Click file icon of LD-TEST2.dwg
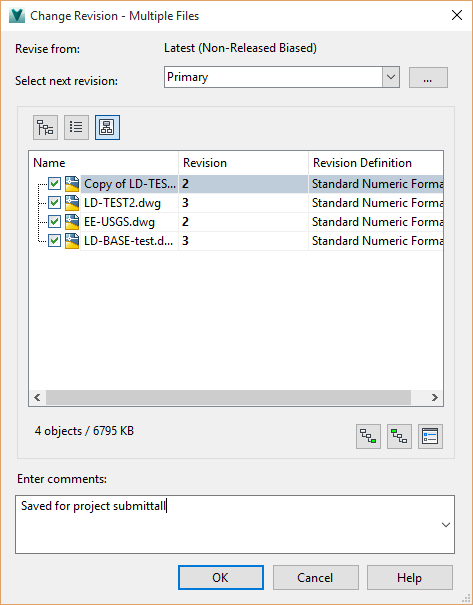 (x=72, y=203)
